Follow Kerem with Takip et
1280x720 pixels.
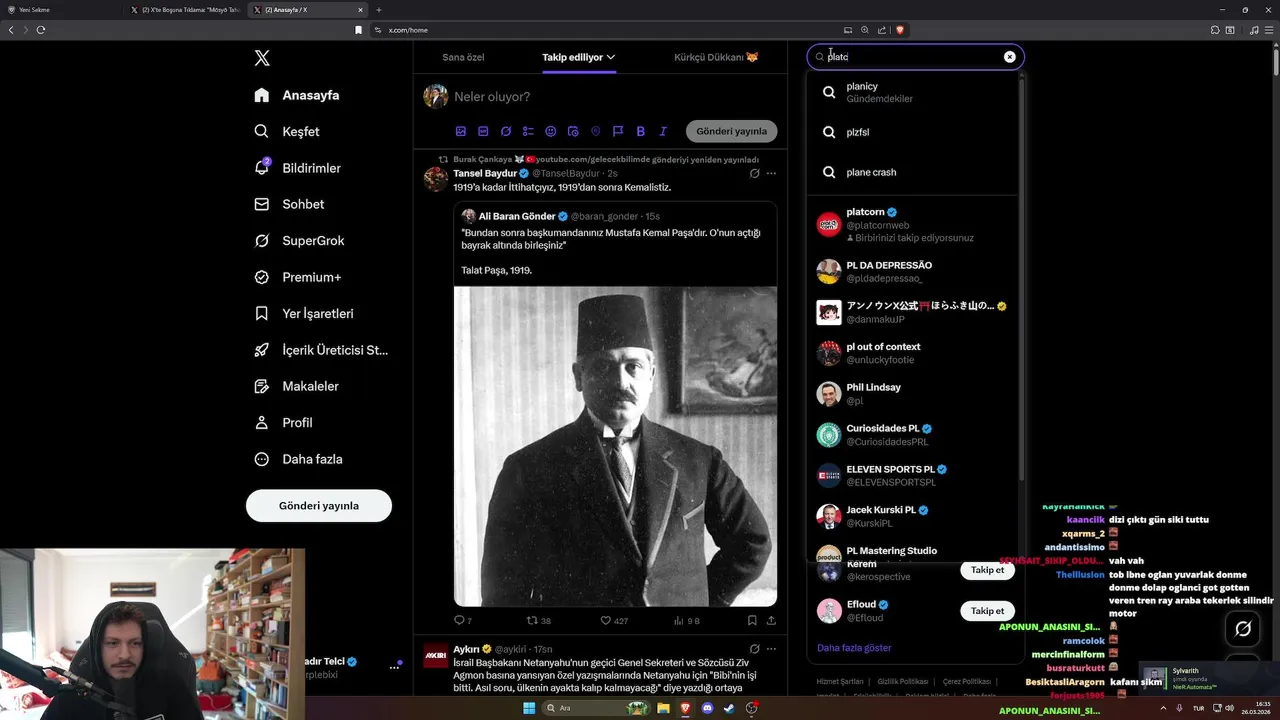click(x=987, y=570)
